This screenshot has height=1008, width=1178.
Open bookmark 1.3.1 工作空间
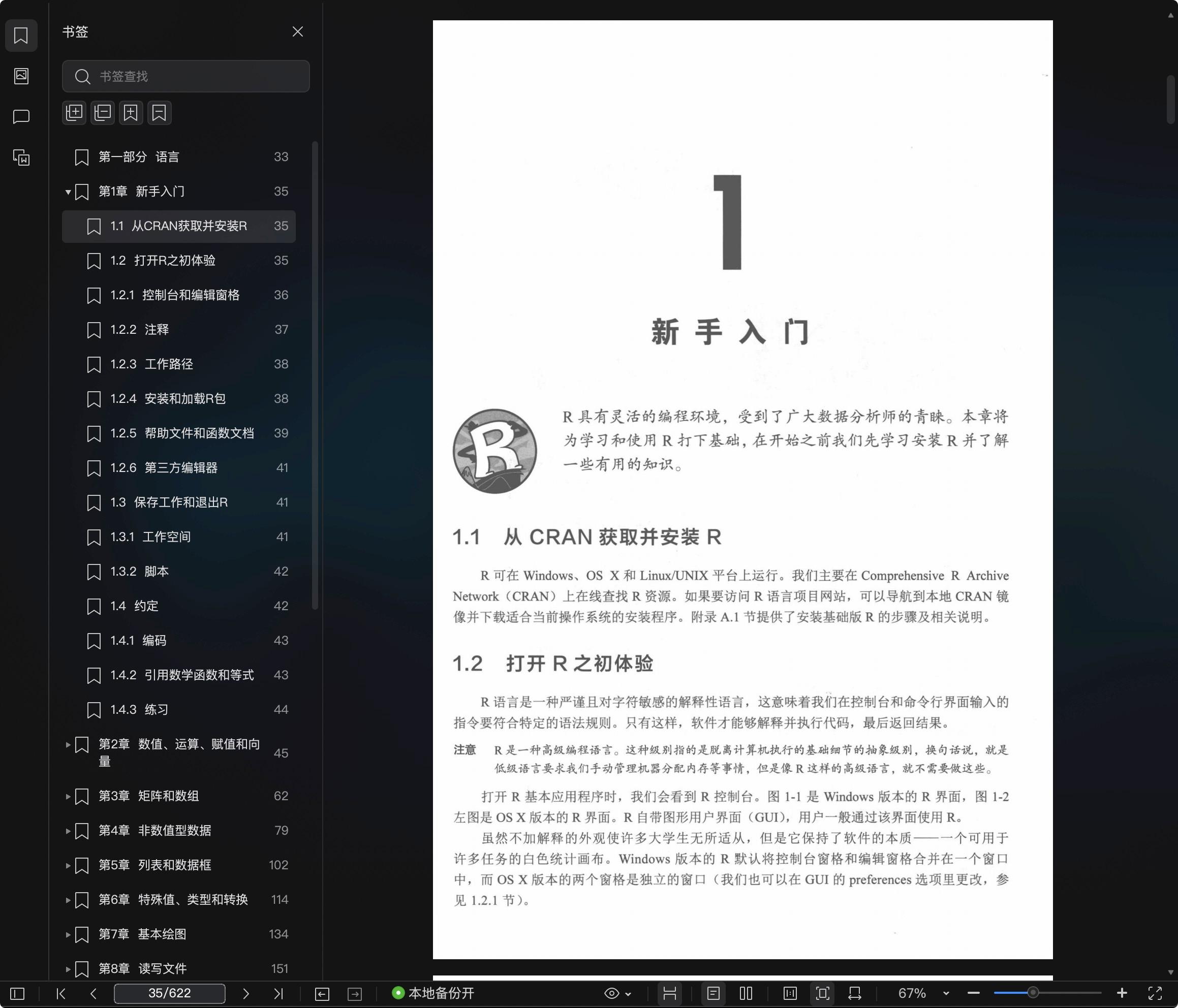point(178,537)
